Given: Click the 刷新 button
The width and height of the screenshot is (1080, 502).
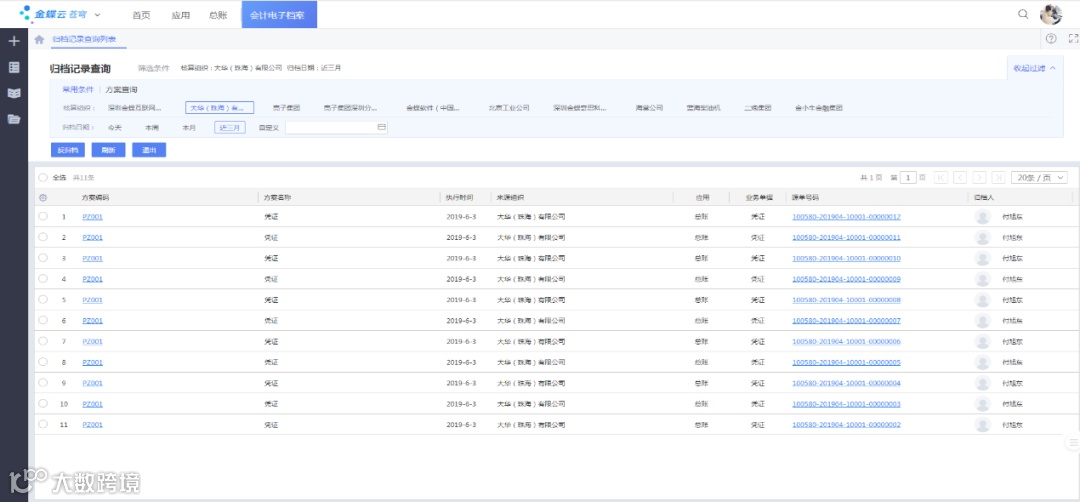Looking at the screenshot, I should coord(108,149).
